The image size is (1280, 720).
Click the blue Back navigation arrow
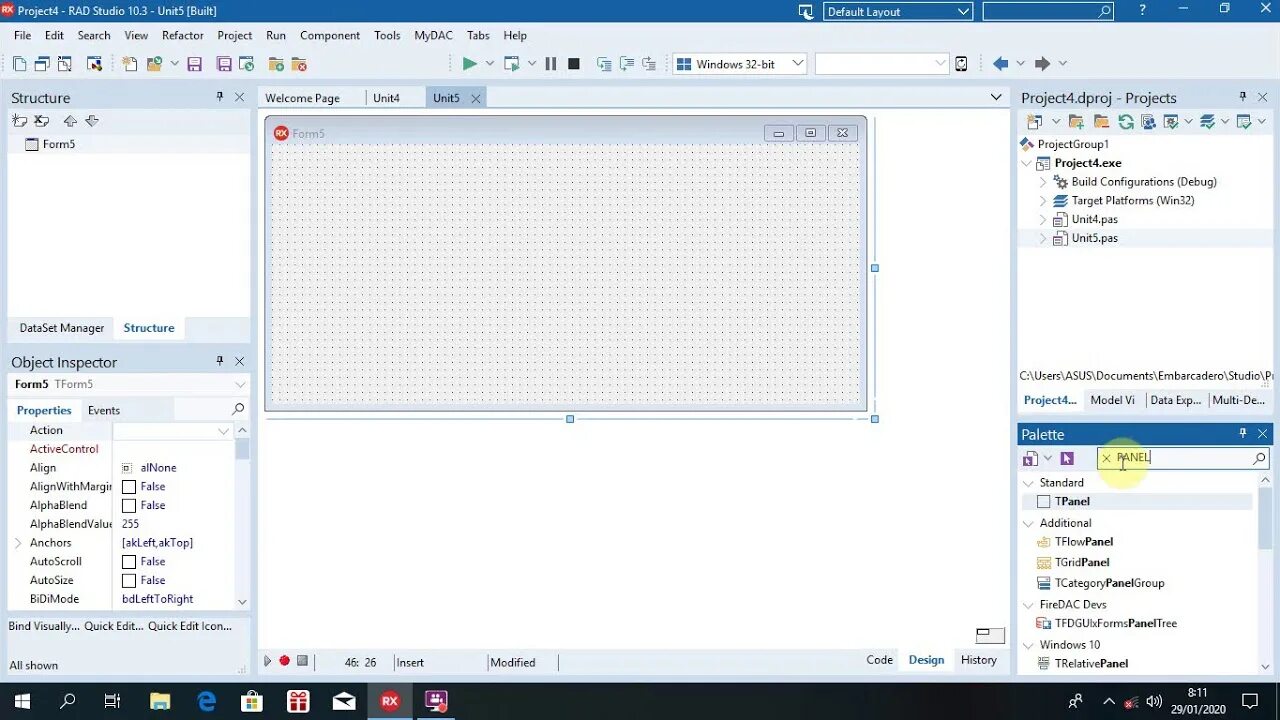(x=1000, y=64)
